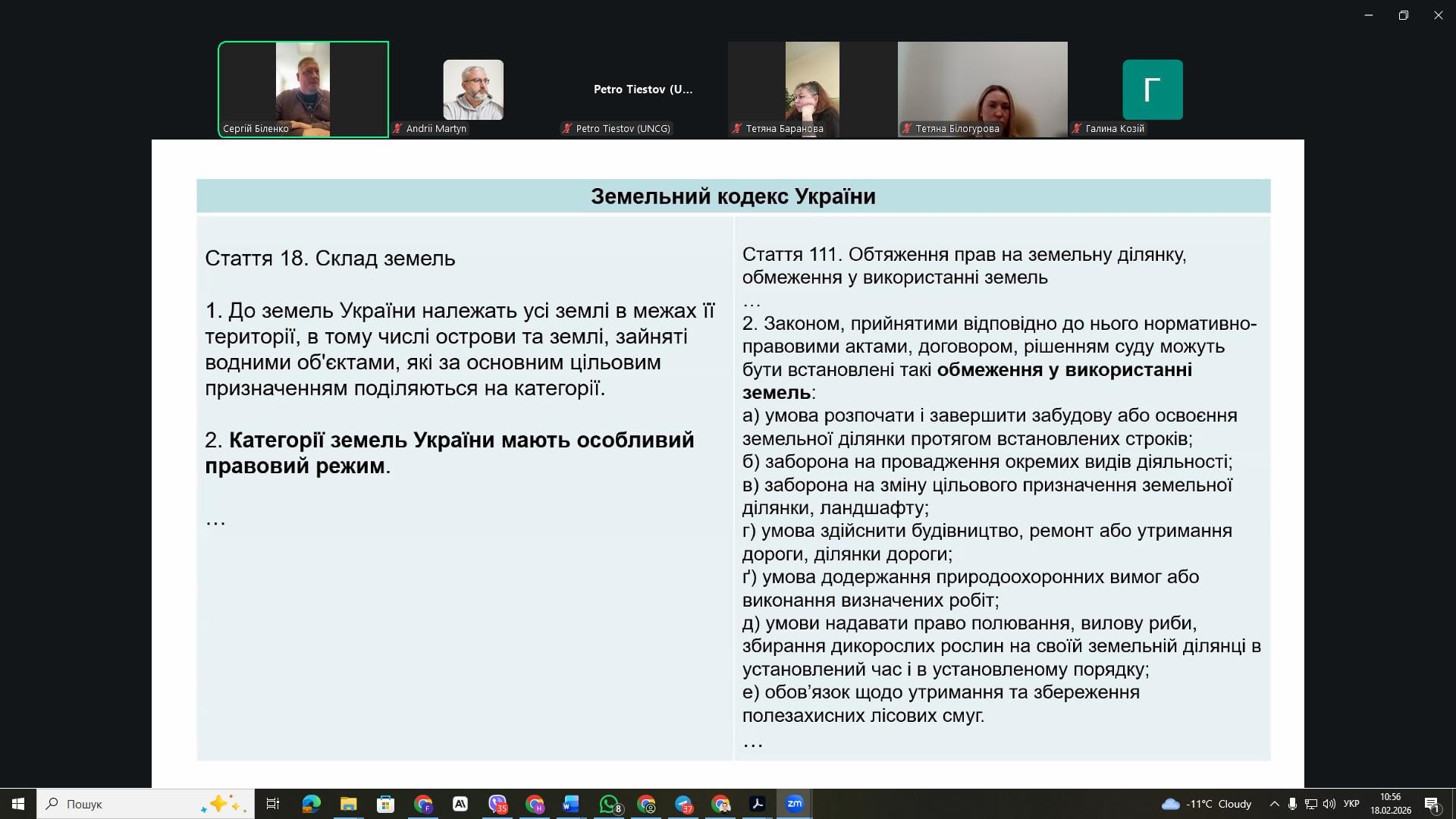This screenshot has width=1456, height=819.
Task: Open Microsoft Store from taskbar
Action: point(385,804)
